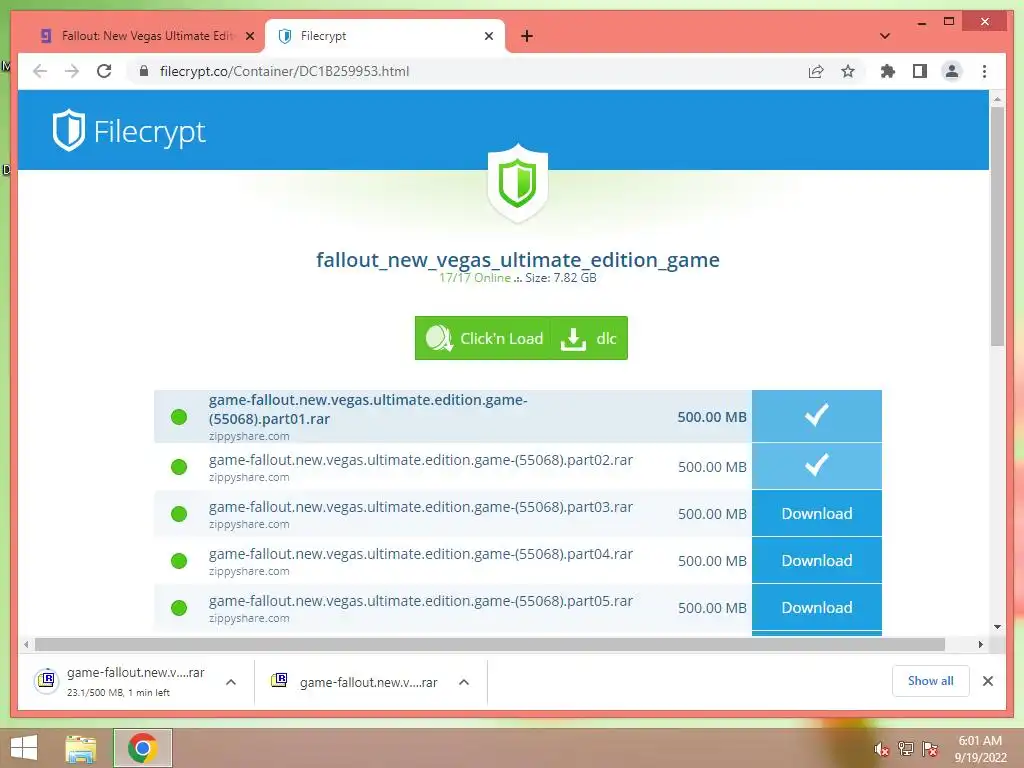Click Download for part04.rar
This screenshot has height=768, width=1024.
coord(816,560)
